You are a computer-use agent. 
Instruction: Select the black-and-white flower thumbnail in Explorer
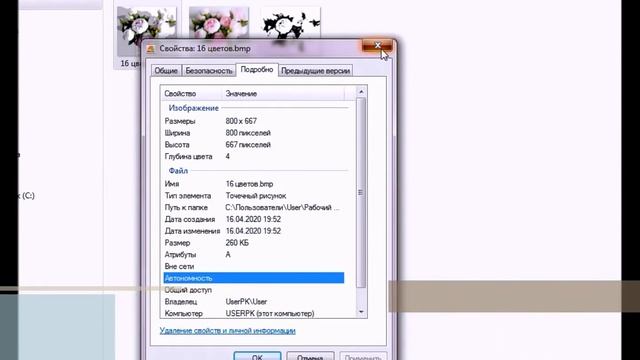tap(291, 23)
